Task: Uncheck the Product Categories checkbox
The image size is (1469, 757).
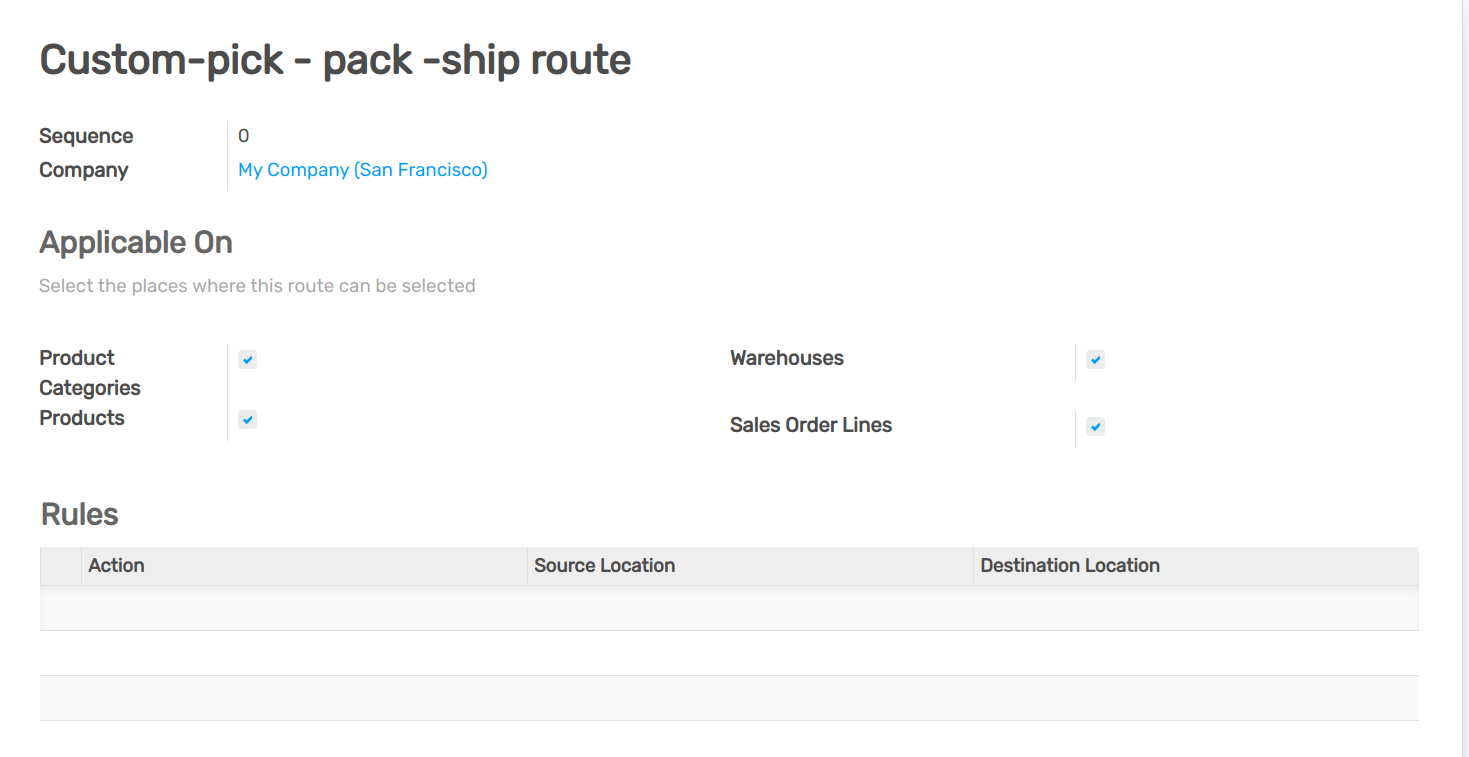Action: click(x=247, y=359)
